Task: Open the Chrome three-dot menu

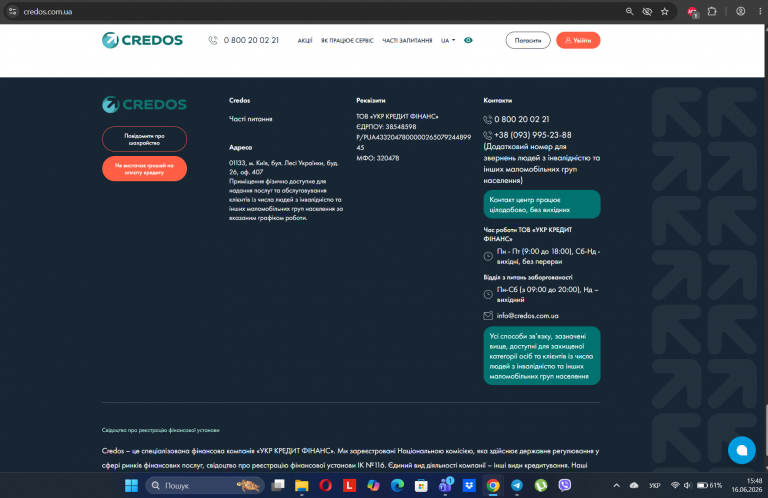Action: [x=760, y=11]
